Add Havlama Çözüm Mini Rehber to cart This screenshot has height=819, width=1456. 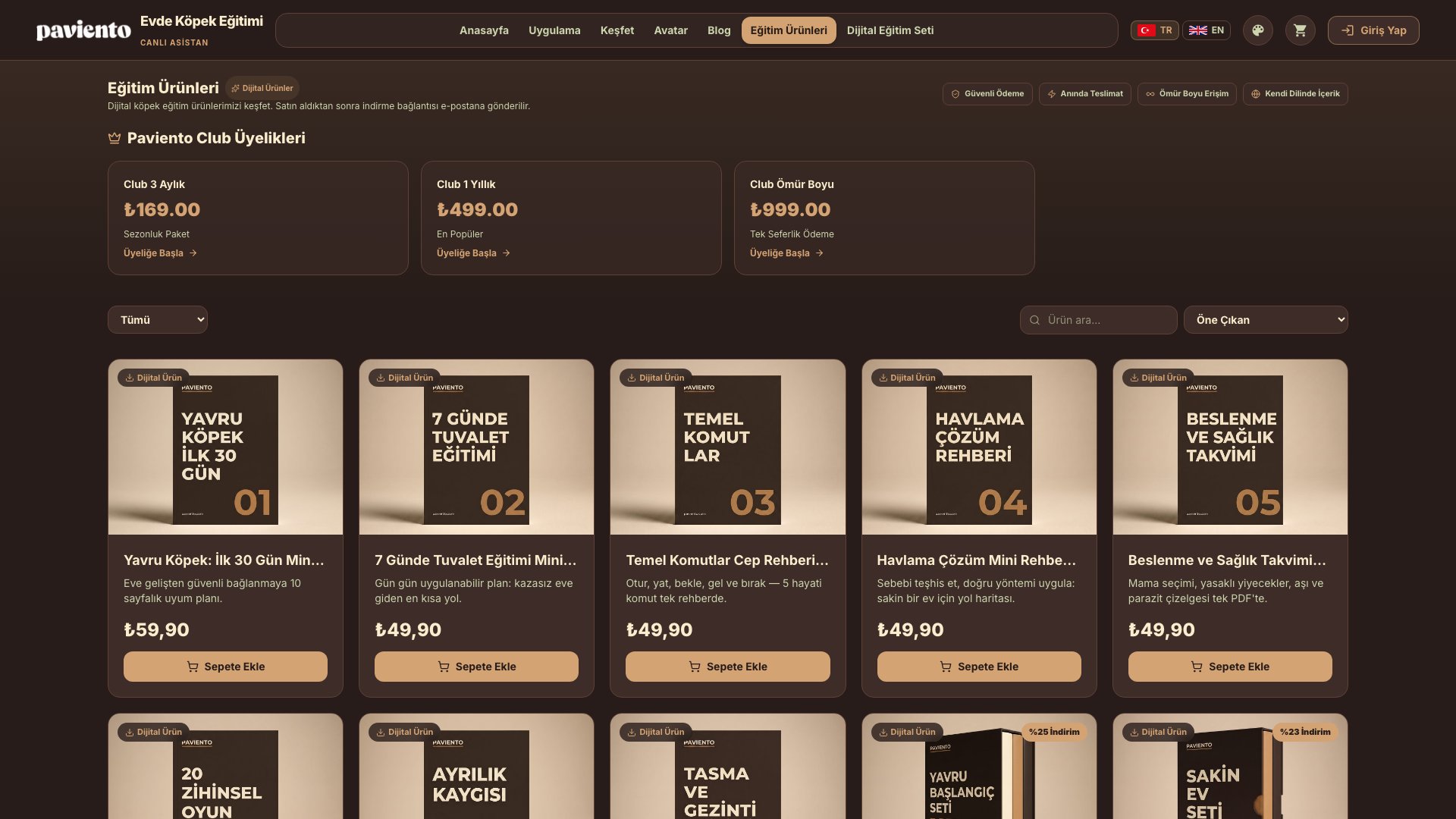pyautogui.click(x=979, y=667)
